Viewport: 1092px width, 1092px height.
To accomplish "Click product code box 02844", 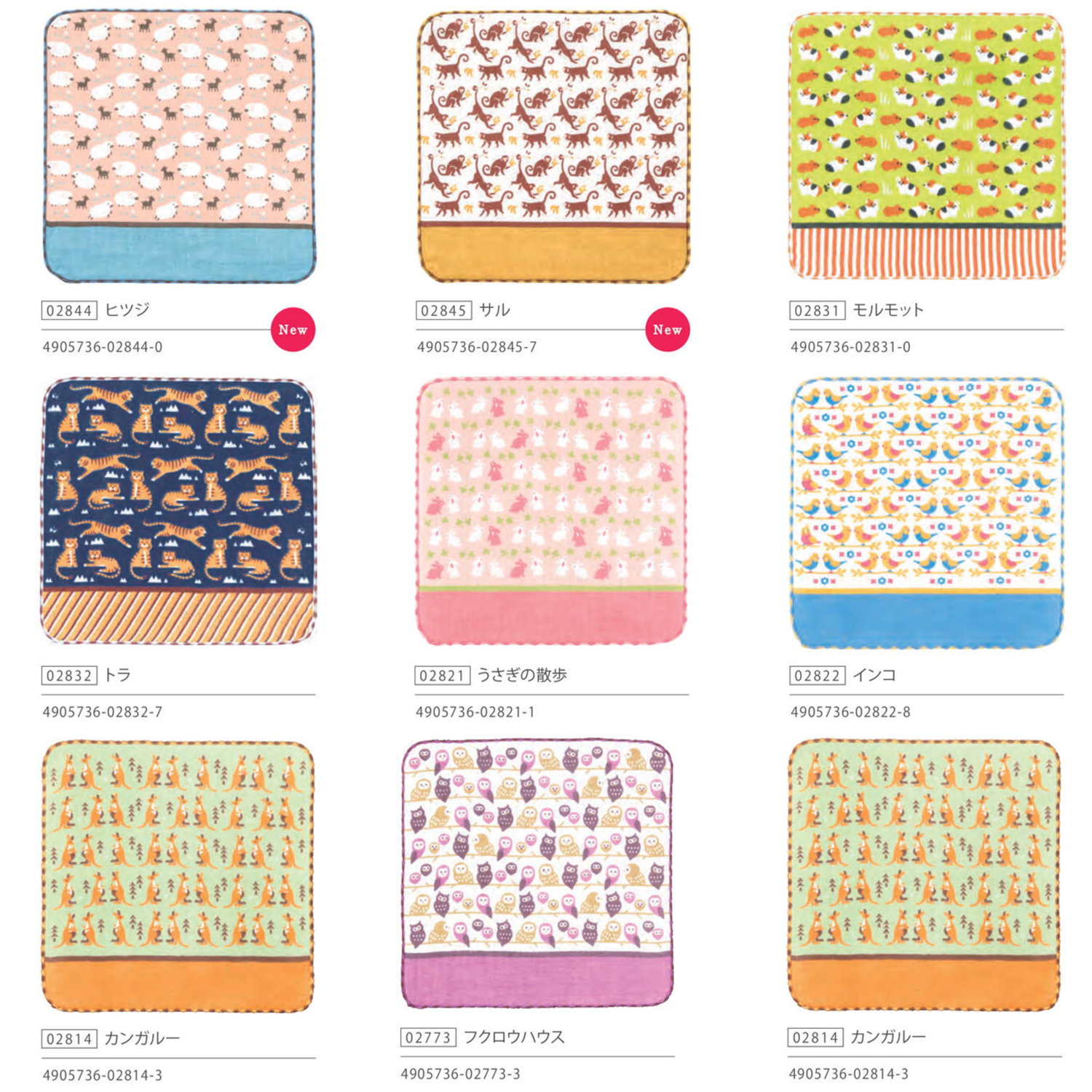I will [69, 311].
